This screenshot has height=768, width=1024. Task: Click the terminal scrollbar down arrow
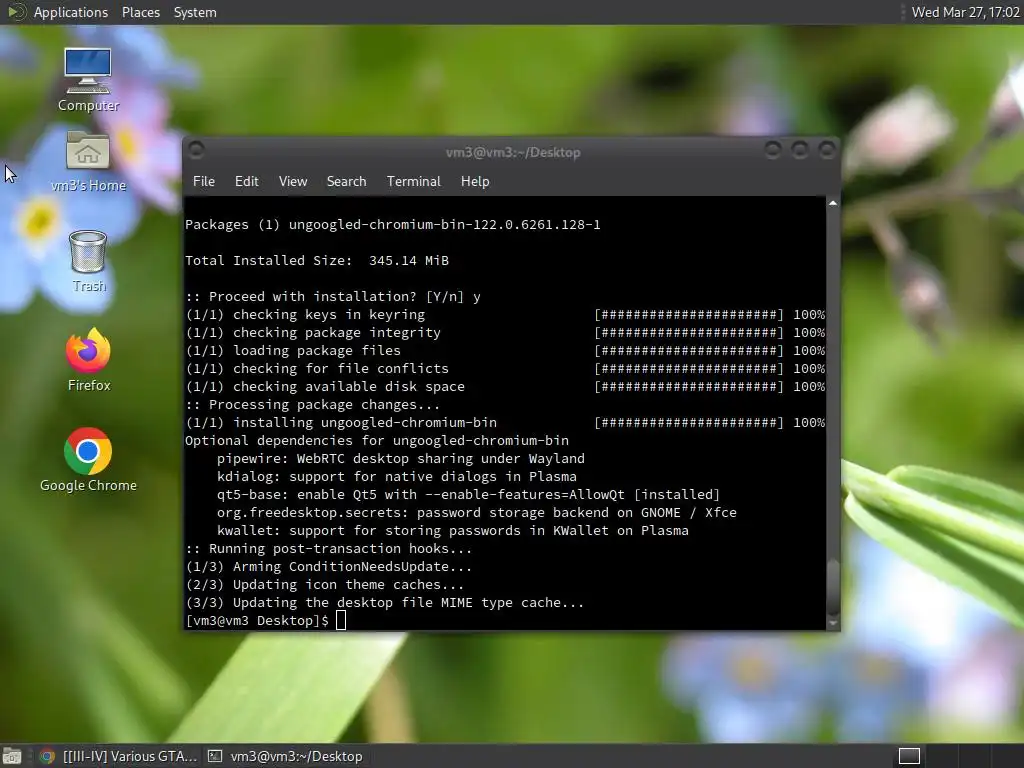point(833,624)
